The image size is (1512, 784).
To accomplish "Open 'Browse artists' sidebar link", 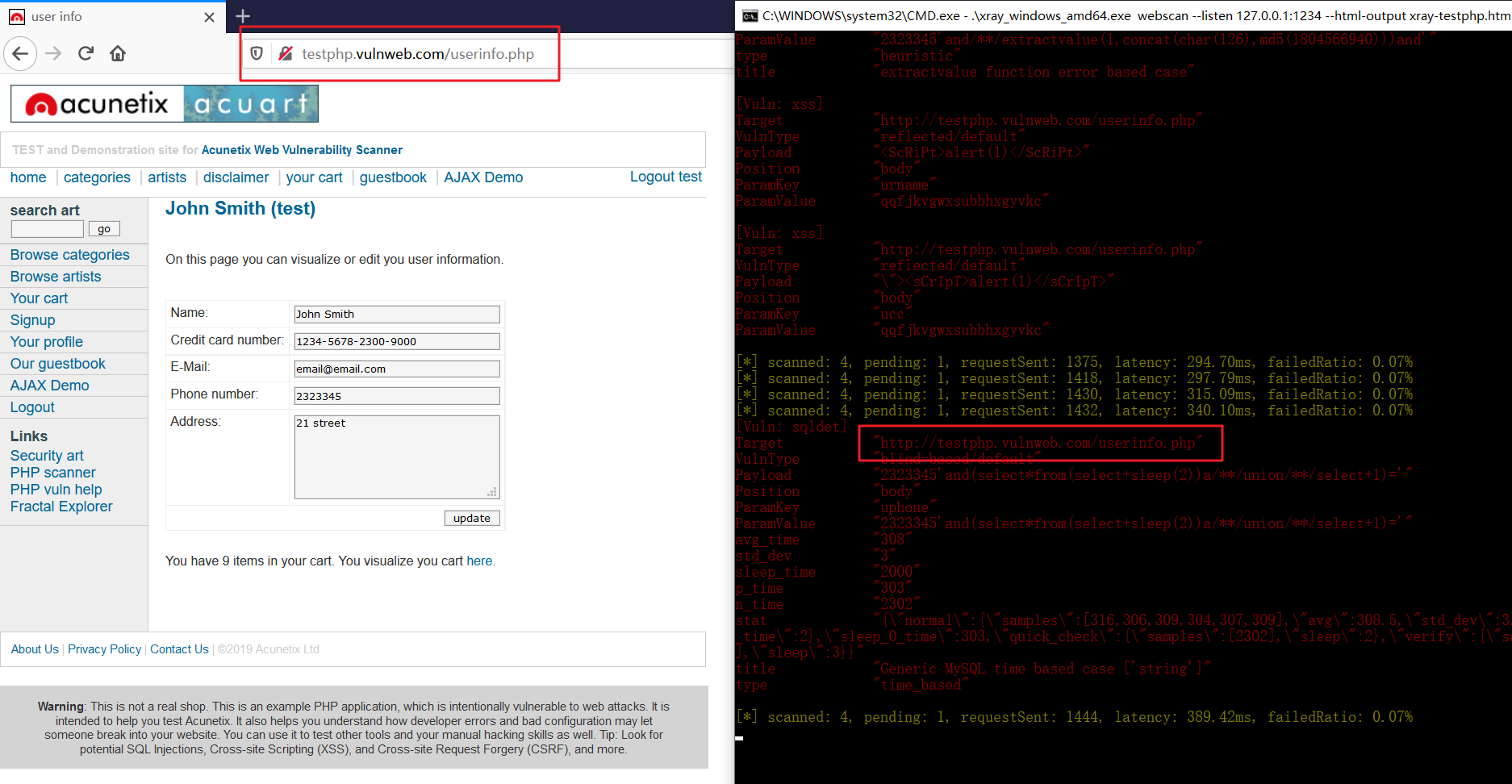I will (x=56, y=277).
